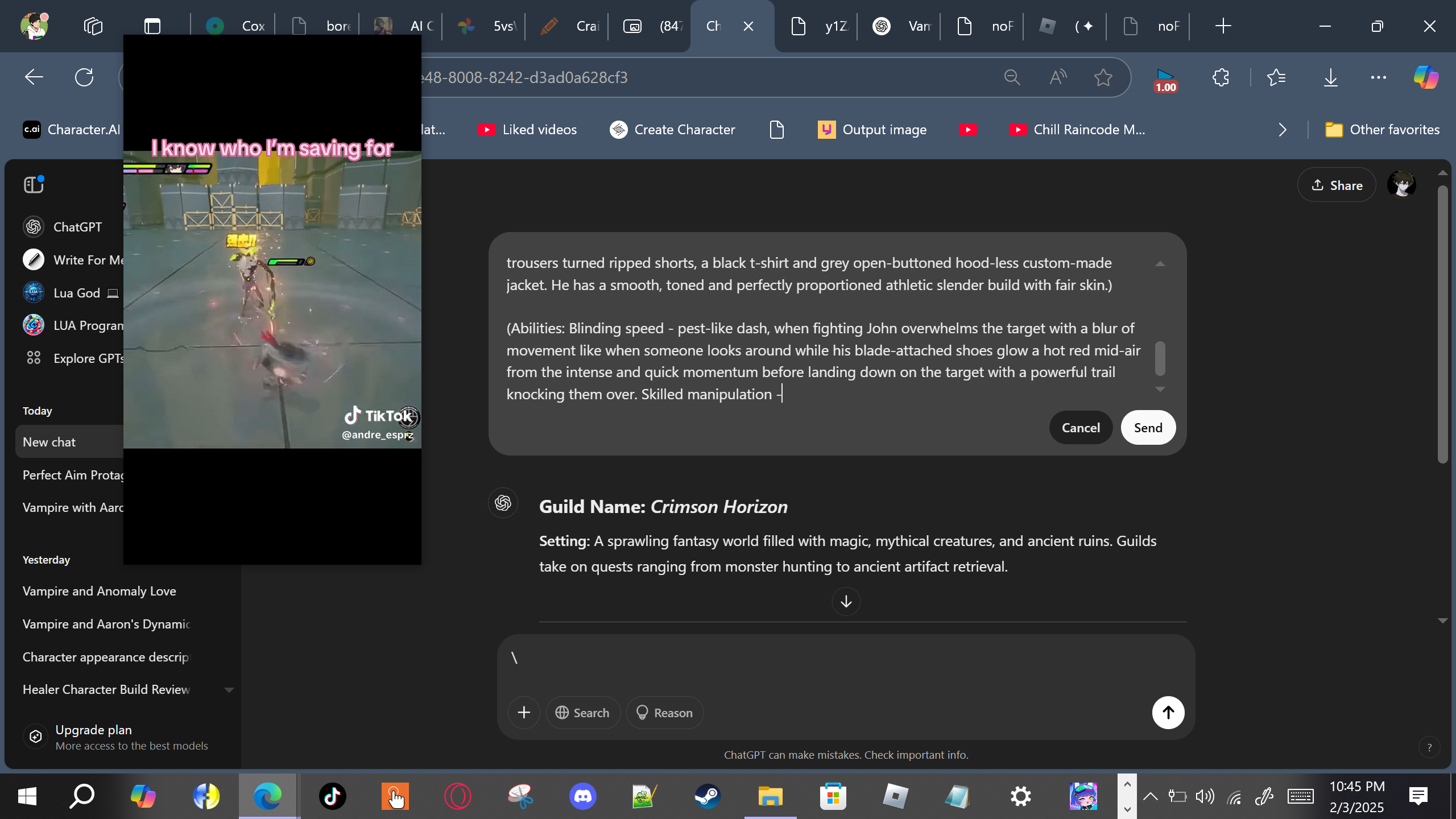The image size is (1456, 819).
Task: Expand the bookmarks bar overflow chevron
Action: (x=1282, y=130)
